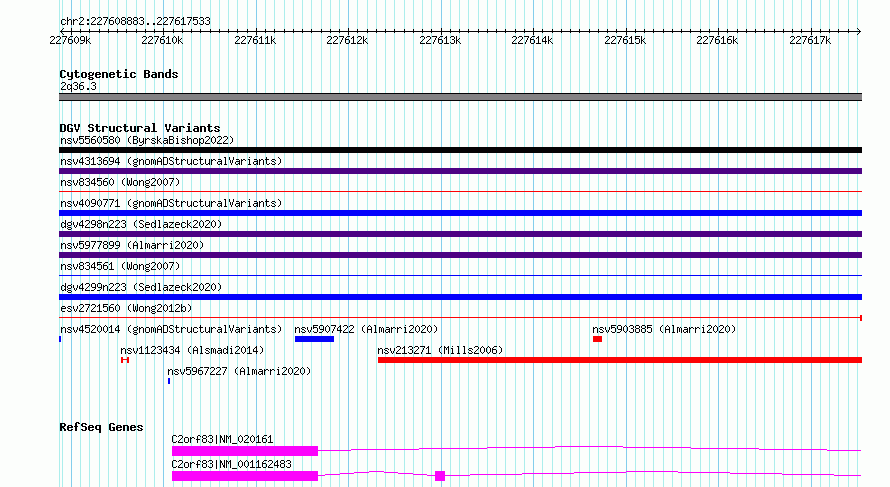The height and width of the screenshot is (487, 890).
Task: Click the small red nsv1123434 marker
Action: 125,360
